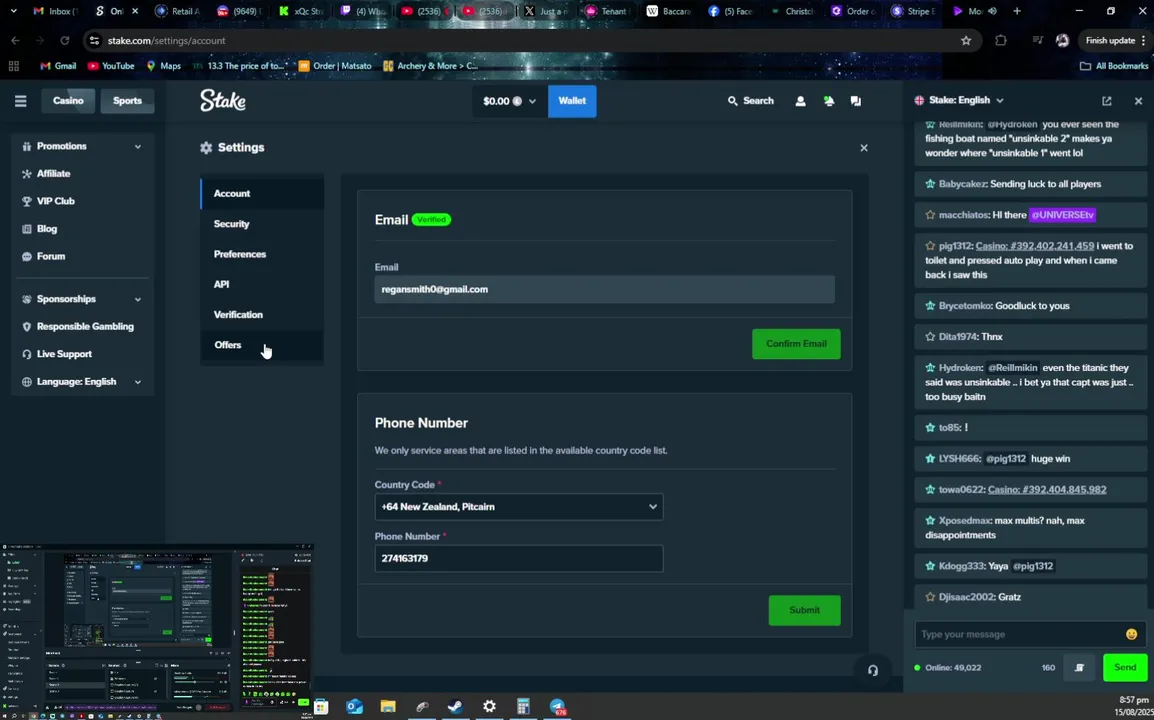The image size is (1154, 720).
Task: Open the emoji picker in chat input
Action: coord(1131,634)
